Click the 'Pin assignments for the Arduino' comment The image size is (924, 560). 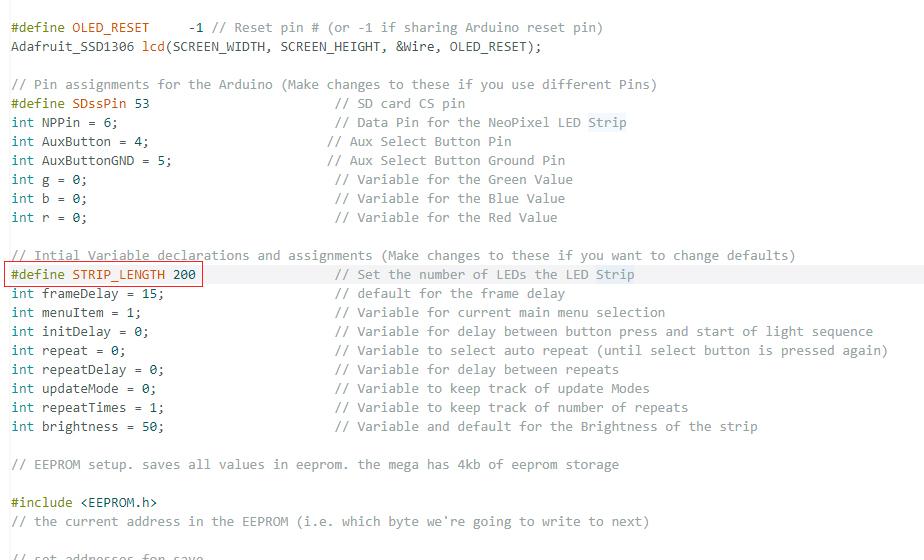pos(334,85)
